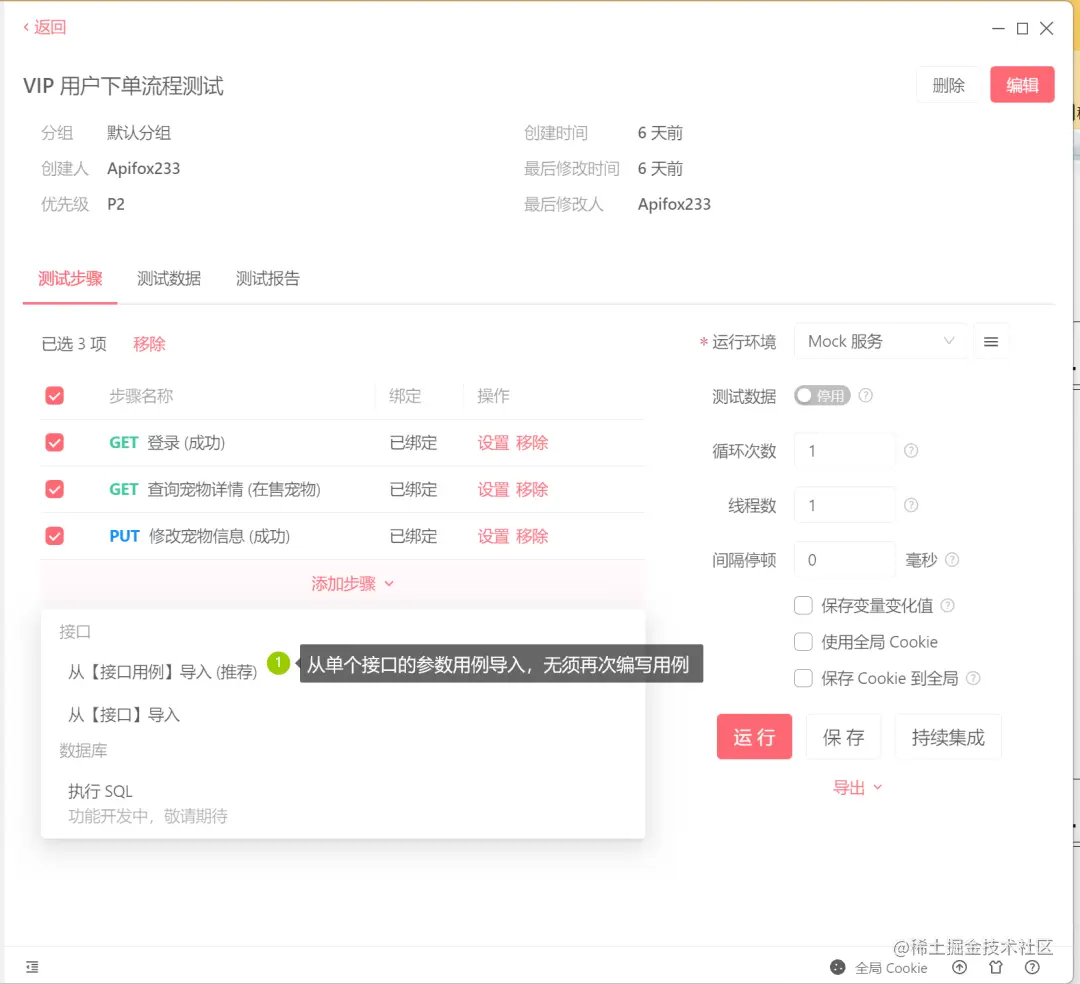Click sidebar collapse icon in bottom bar
Image resolution: width=1080 pixels, height=984 pixels.
(32, 967)
